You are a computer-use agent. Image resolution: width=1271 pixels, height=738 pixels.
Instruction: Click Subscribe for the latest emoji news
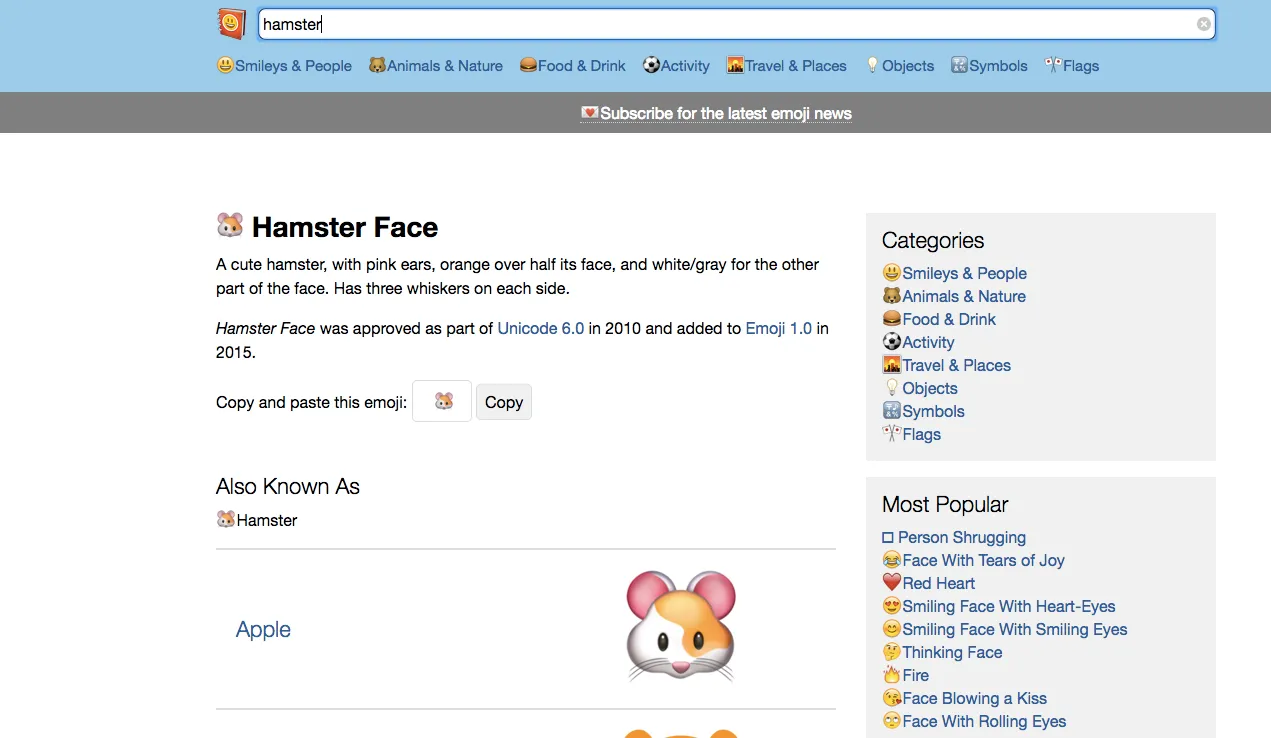point(716,113)
